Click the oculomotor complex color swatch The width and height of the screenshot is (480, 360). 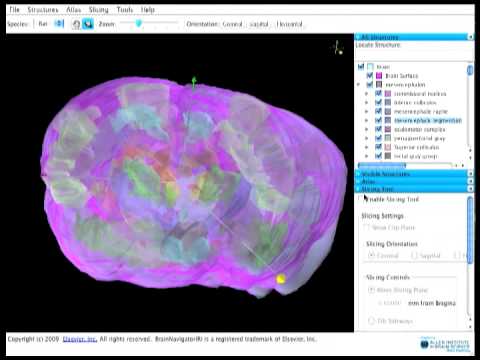click(388, 129)
